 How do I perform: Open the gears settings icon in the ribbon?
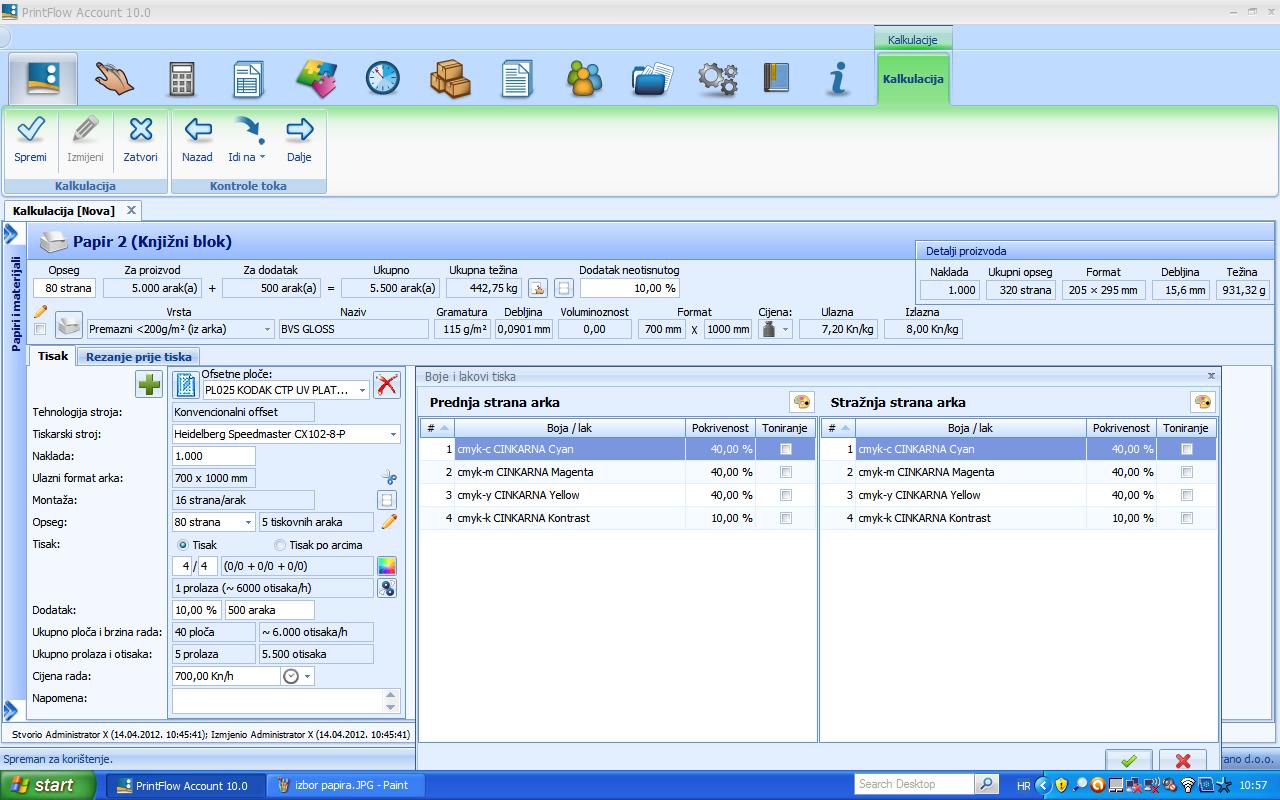tap(717, 78)
